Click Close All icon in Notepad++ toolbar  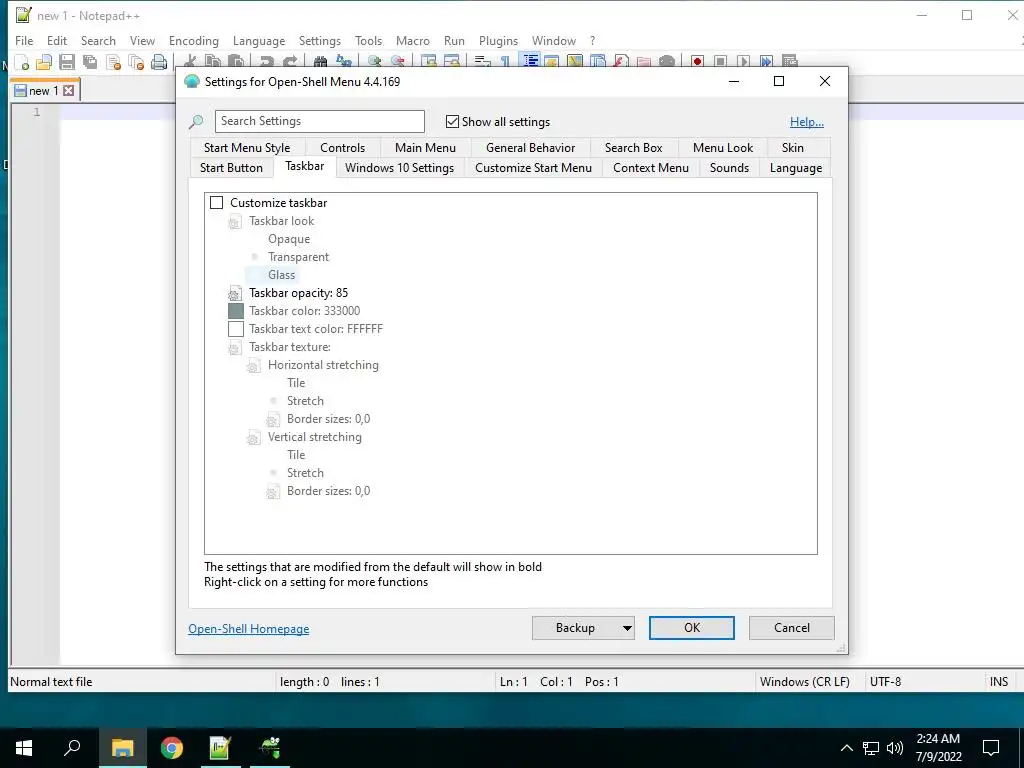click(136, 63)
